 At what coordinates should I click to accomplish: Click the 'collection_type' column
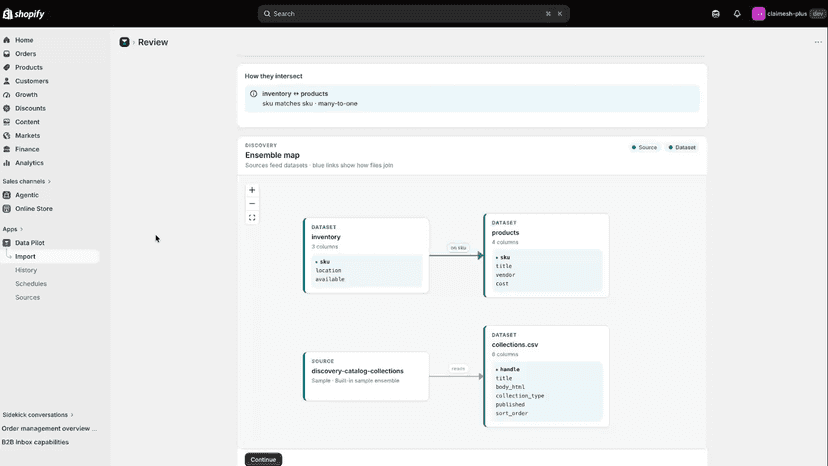[x=520, y=396]
